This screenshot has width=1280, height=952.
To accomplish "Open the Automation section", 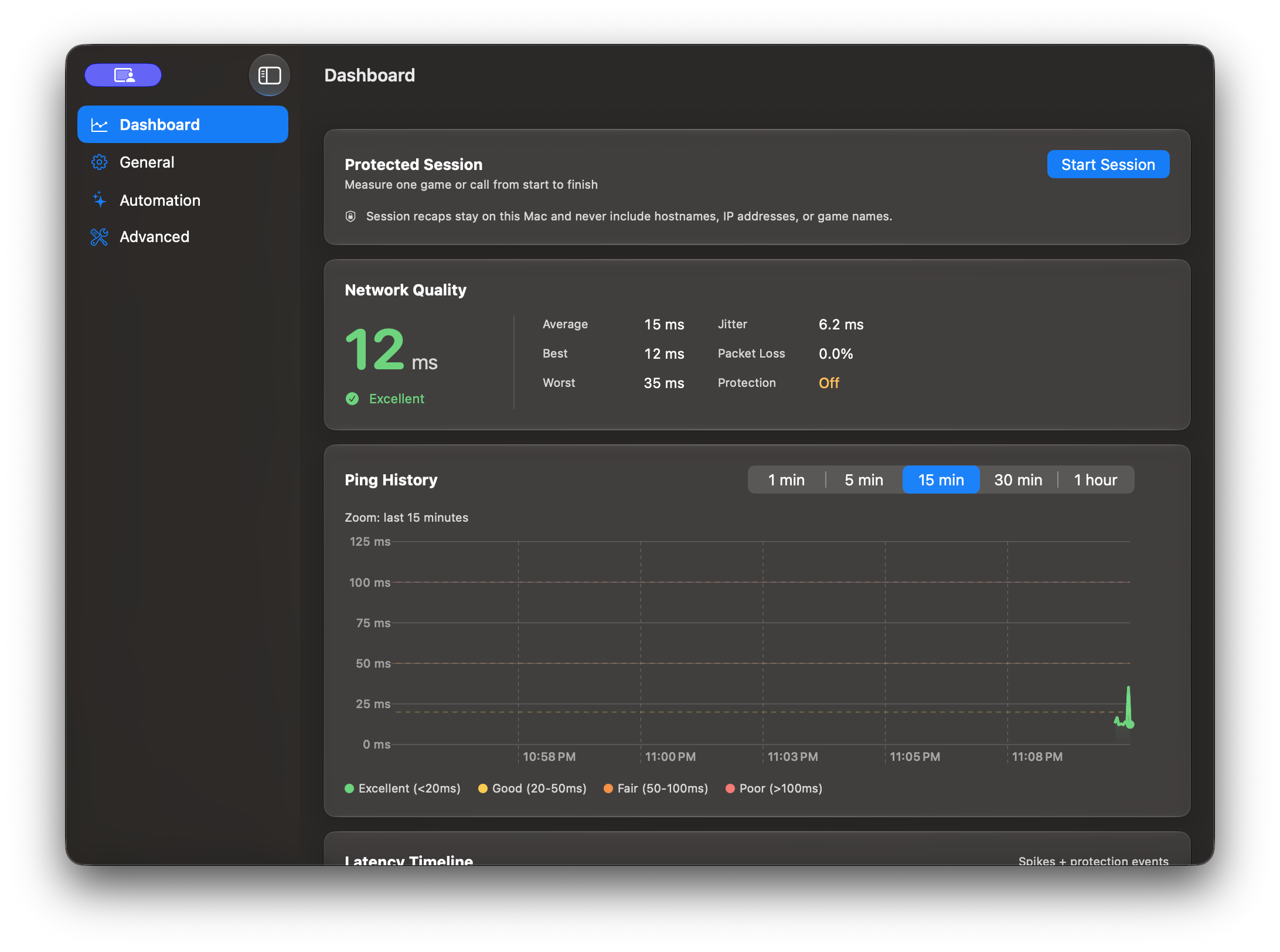I will [183, 200].
